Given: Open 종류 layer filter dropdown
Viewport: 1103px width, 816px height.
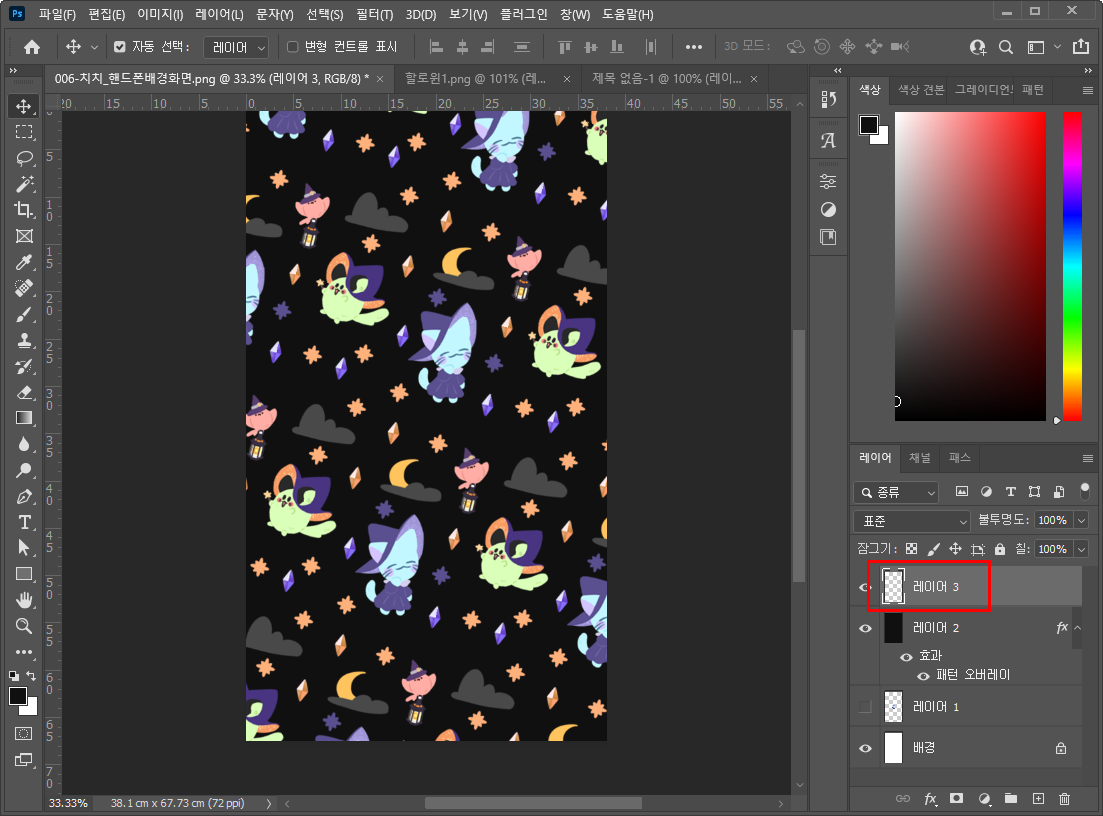Looking at the screenshot, I should (x=896, y=492).
